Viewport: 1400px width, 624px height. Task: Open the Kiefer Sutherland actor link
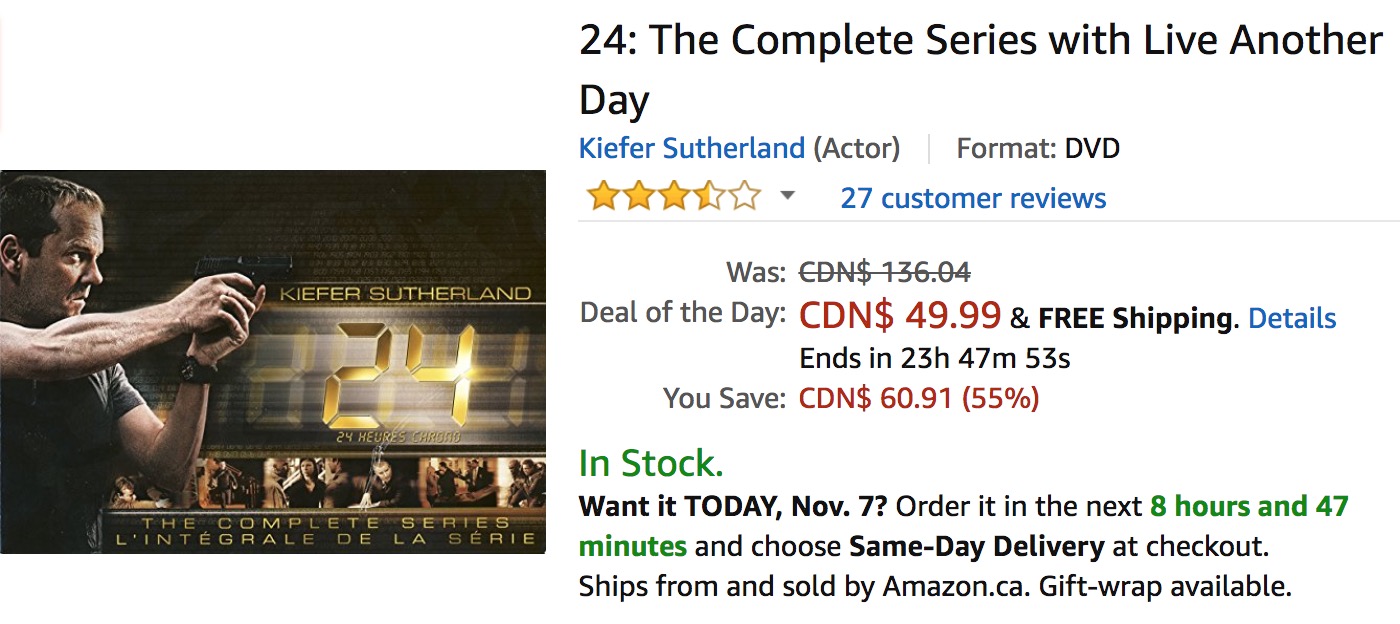(691, 149)
